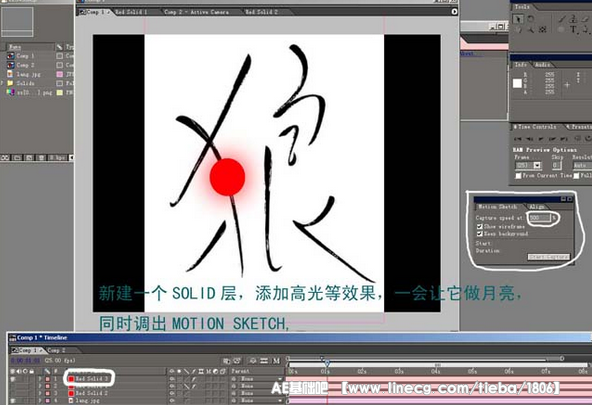Click the Comp 1 composition icon in Project

(11, 56)
